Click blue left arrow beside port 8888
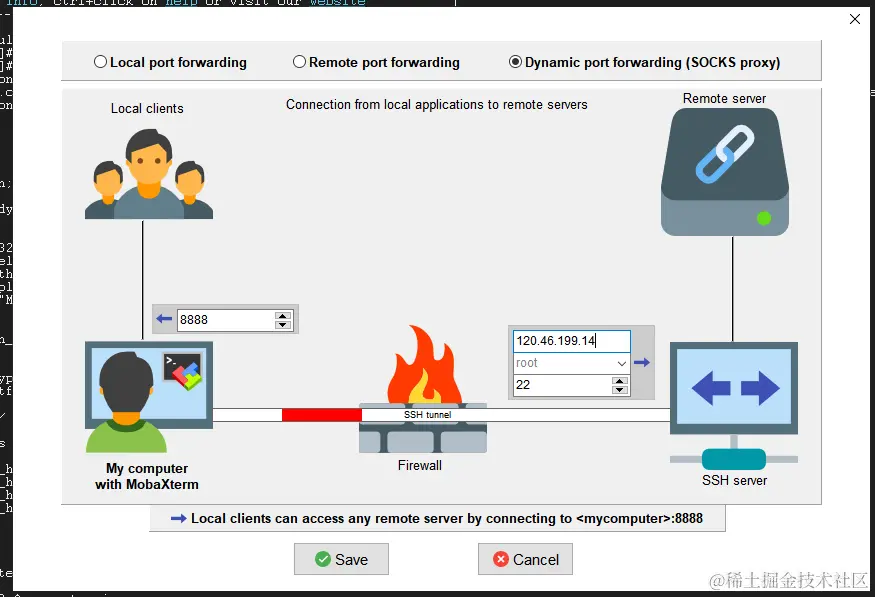Image resolution: width=875 pixels, height=597 pixels. coord(164,319)
